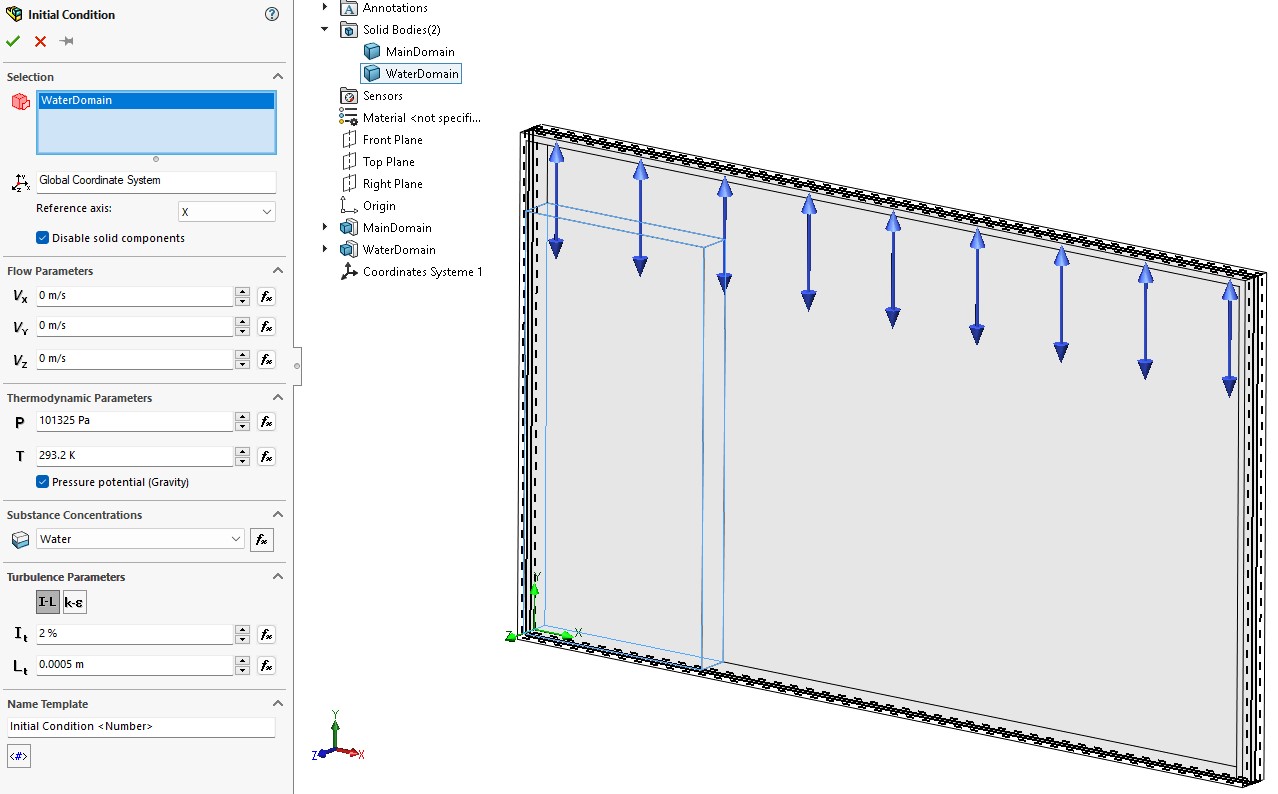Click the pressure P value field
This screenshot has height=794, width=1278.
pyautogui.click(x=134, y=421)
